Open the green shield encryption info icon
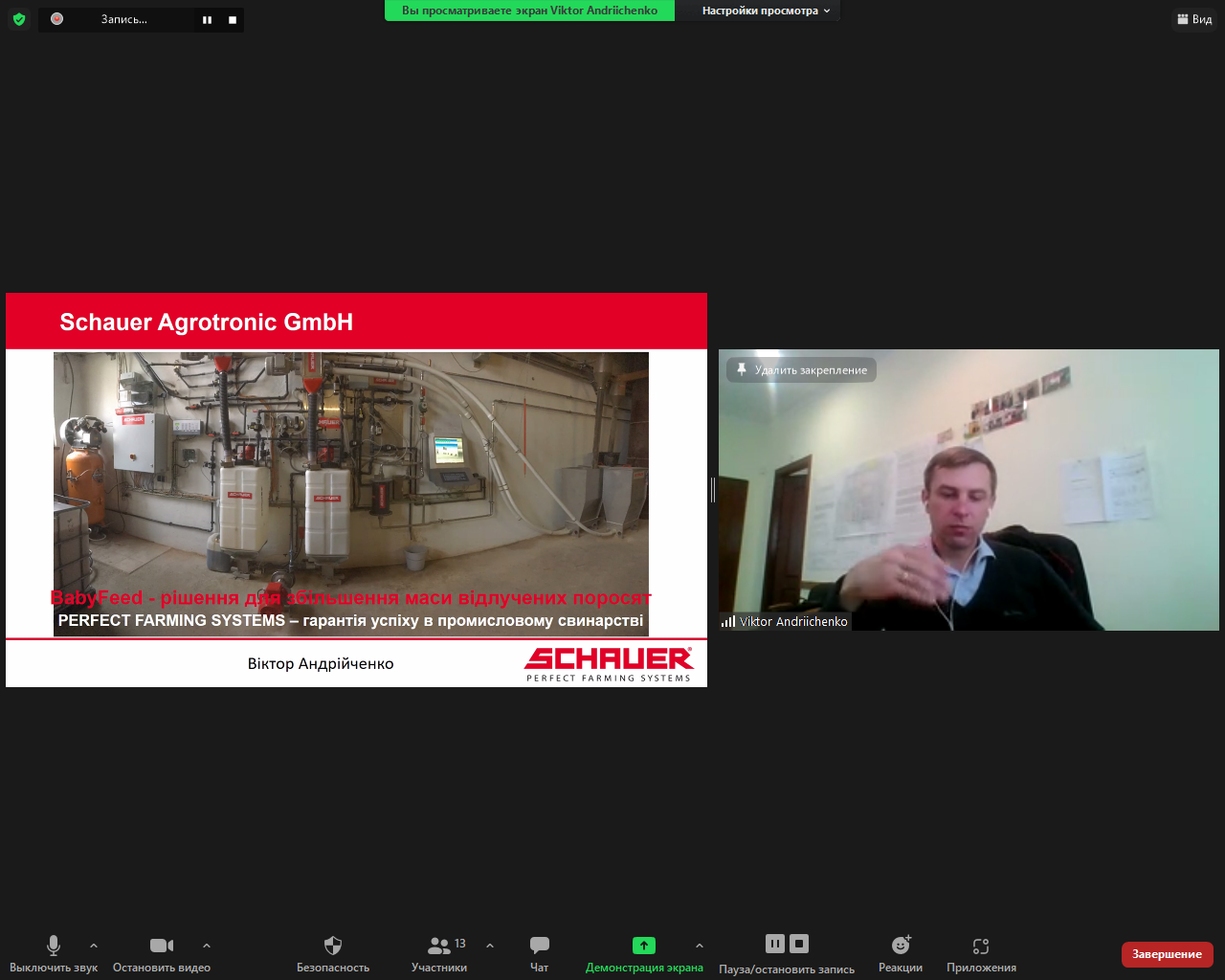 (19, 19)
